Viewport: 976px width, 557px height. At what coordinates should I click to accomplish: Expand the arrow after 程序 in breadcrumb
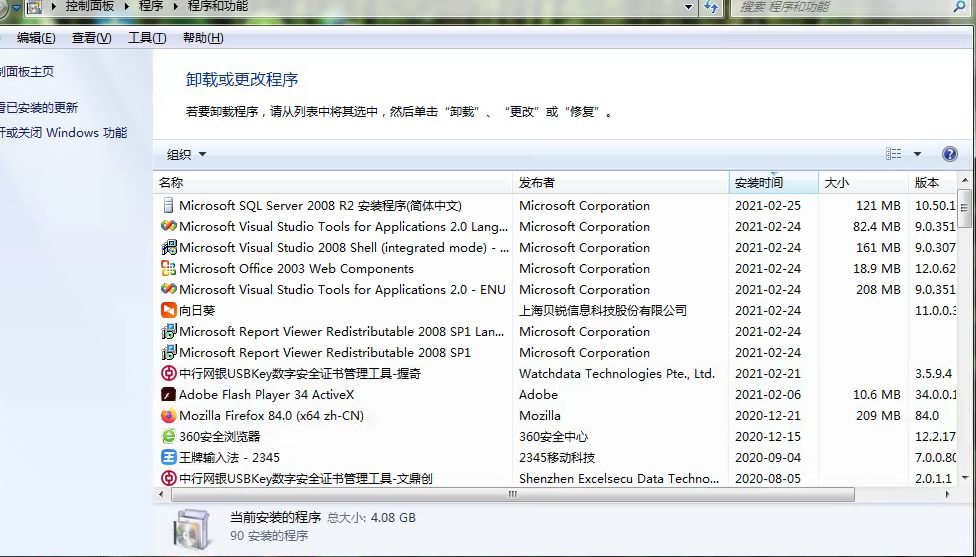[176, 7]
